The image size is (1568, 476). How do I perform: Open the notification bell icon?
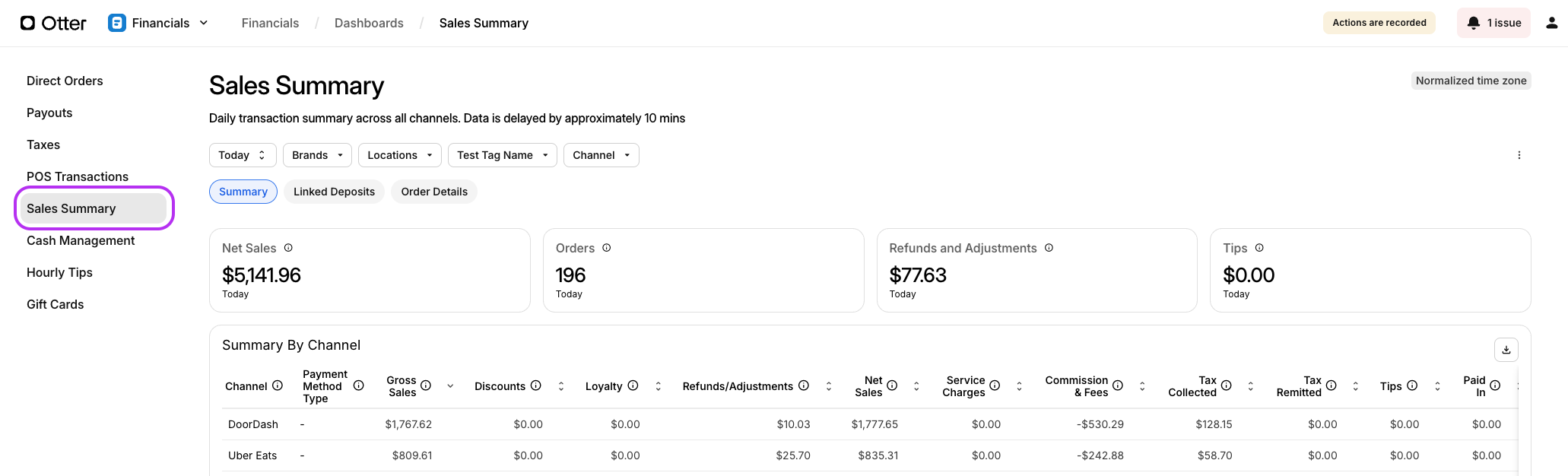(x=1473, y=23)
